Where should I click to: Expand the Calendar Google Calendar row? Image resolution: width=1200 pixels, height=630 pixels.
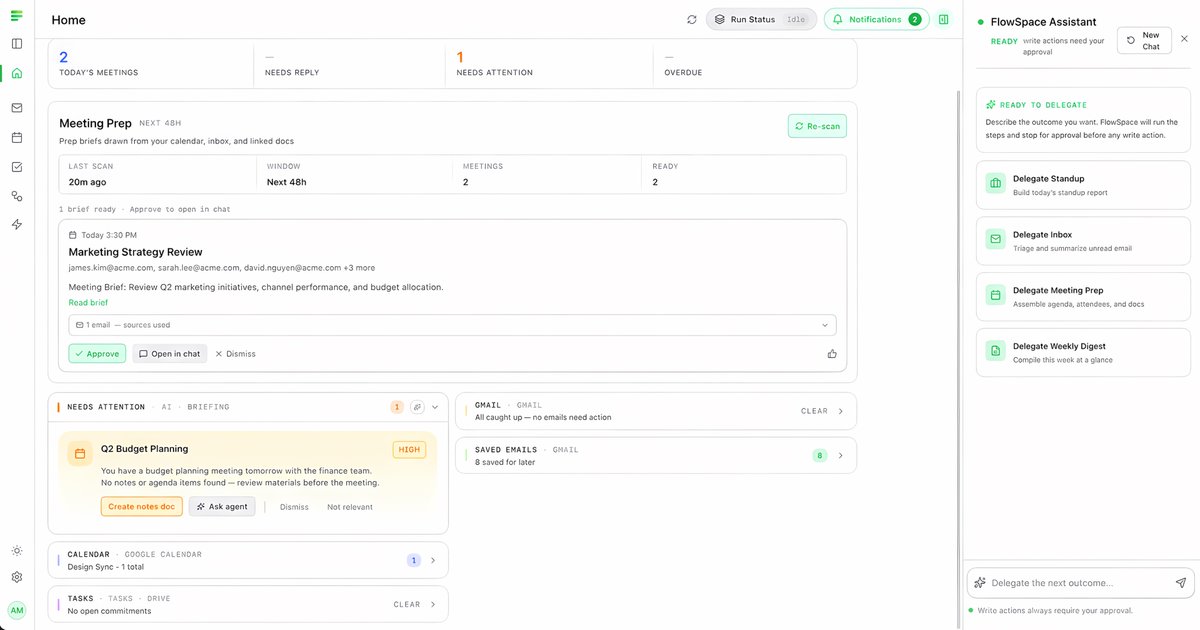pos(248,560)
